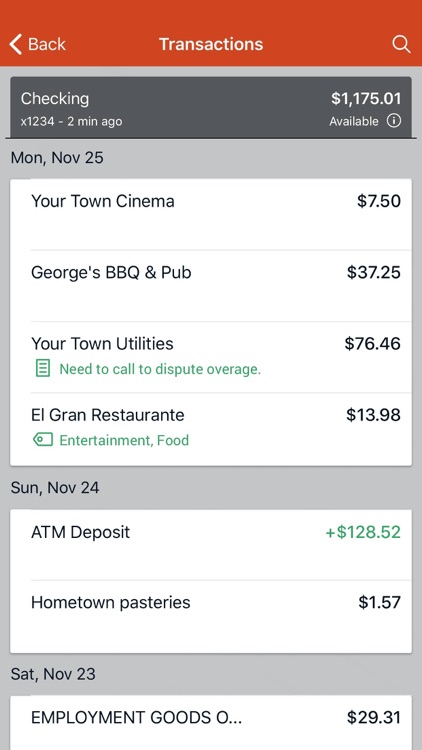This screenshot has height=750, width=422.
Task: Tap the tag icon under El Gran Restaurante
Action: tap(43, 440)
